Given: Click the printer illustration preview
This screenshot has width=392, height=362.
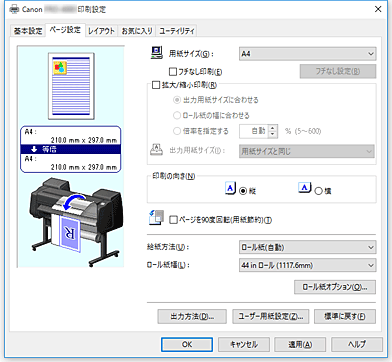Looking at the screenshot, I should [x=75, y=221].
